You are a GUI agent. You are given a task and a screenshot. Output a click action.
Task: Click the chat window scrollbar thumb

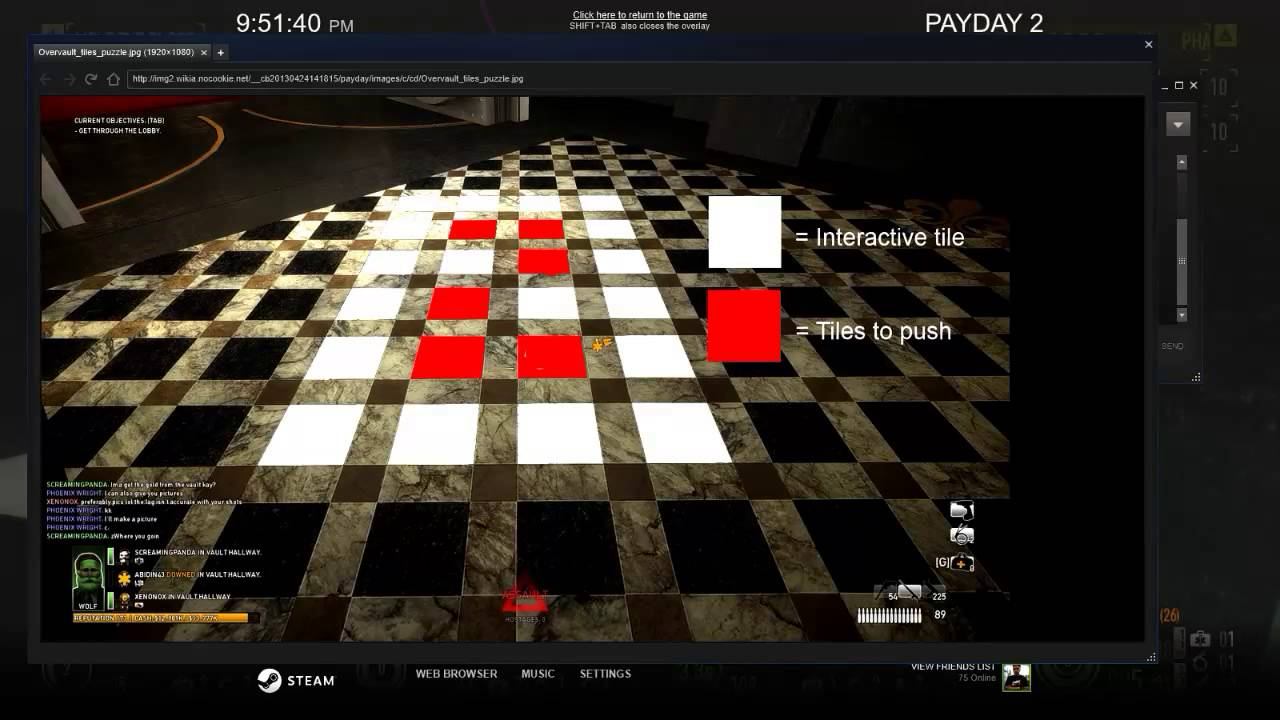(1181, 262)
